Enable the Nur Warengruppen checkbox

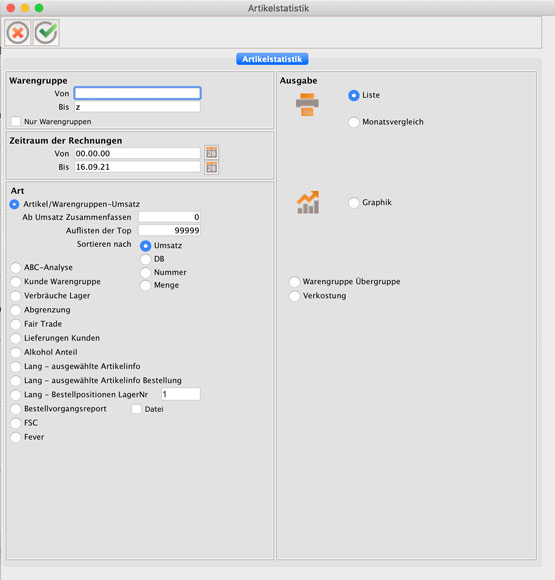pyautogui.click(x=16, y=121)
